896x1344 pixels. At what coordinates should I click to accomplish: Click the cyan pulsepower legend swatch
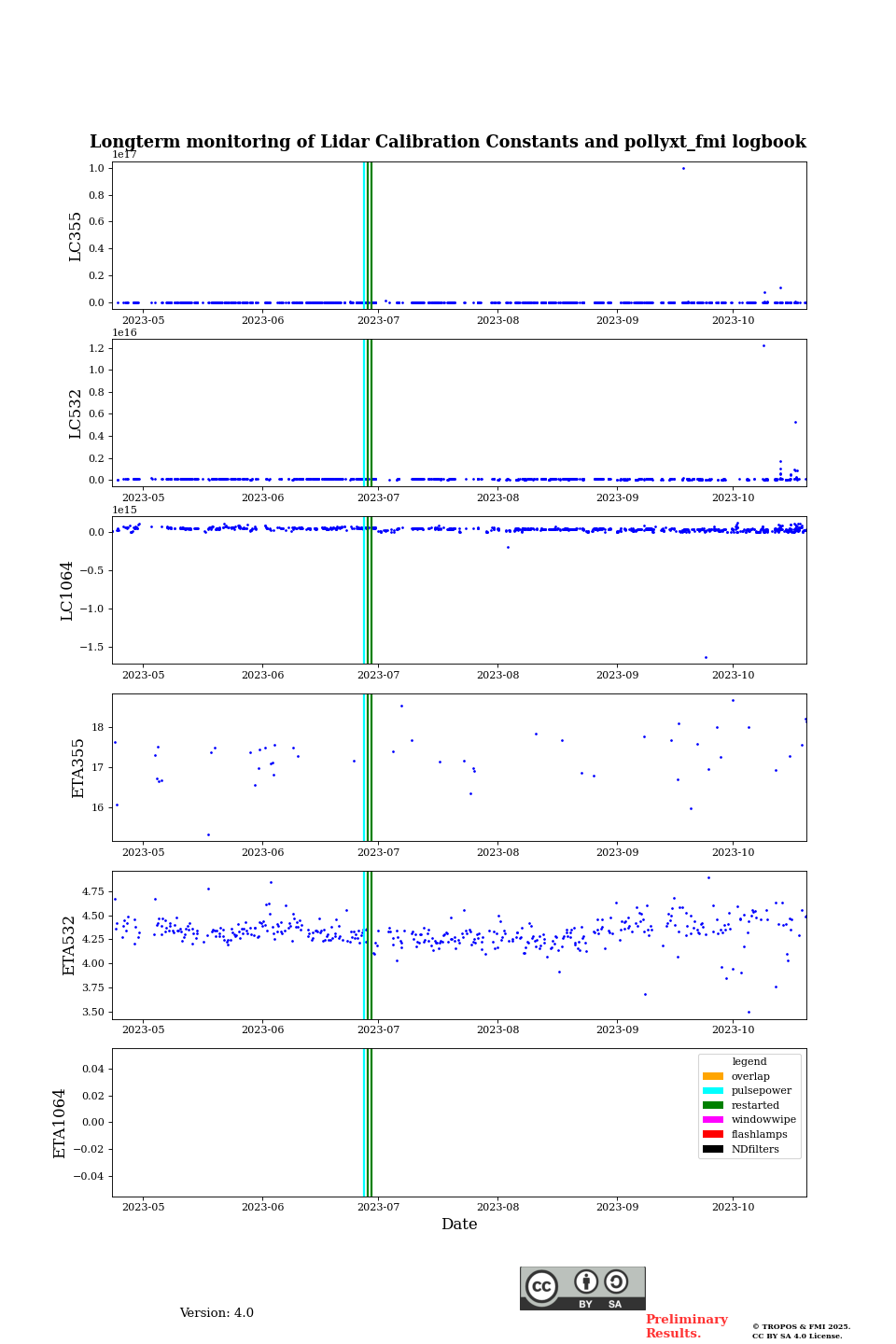click(713, 1091)
